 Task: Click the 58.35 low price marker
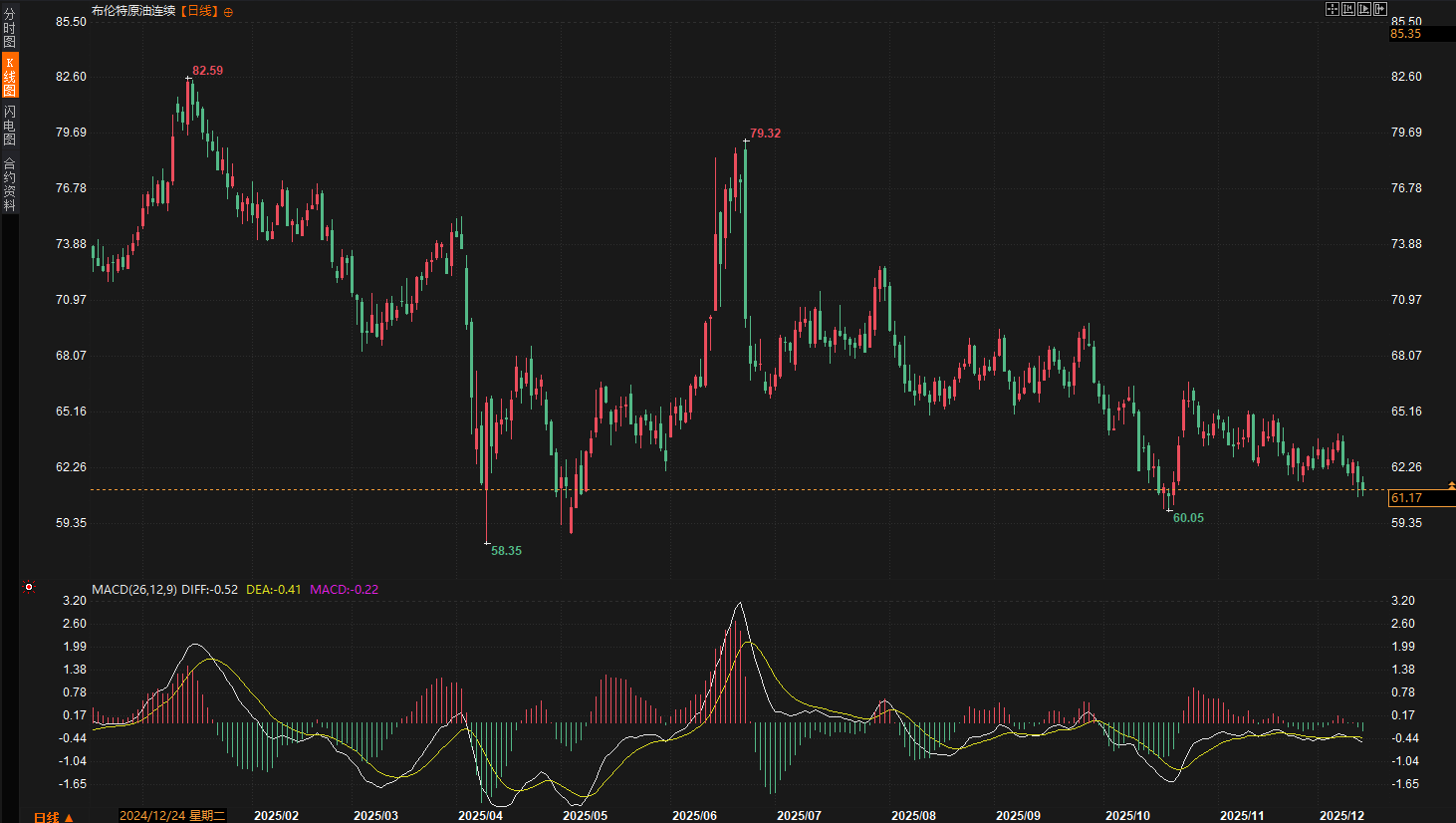507,551
